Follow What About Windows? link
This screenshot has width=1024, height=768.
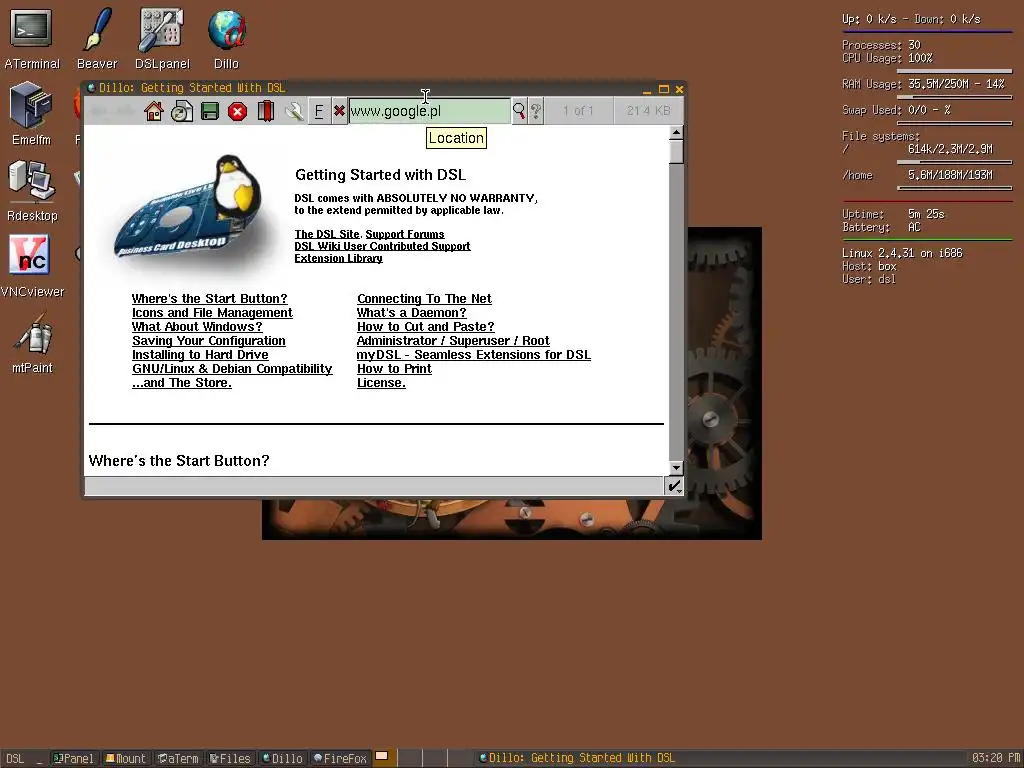197,327
